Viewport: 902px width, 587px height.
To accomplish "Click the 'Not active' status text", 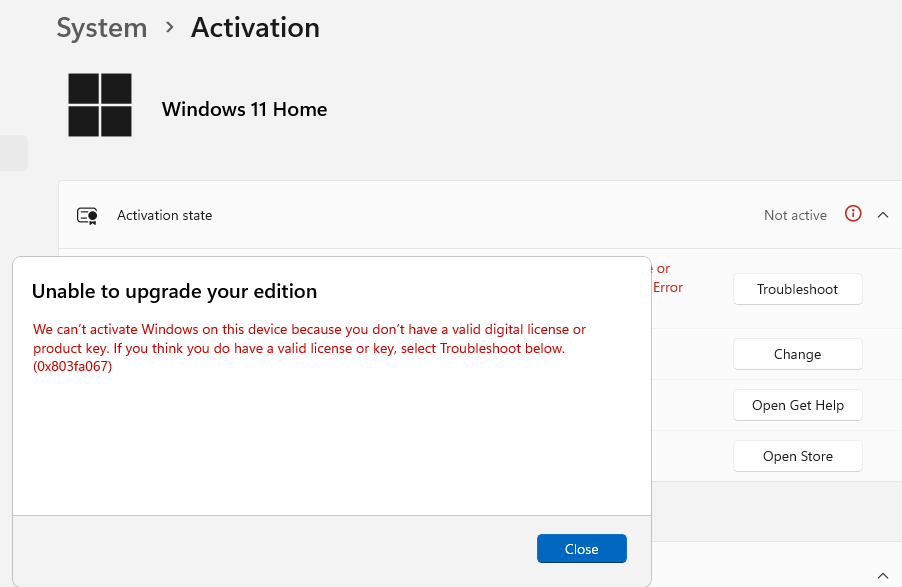I will click(795, 214).
